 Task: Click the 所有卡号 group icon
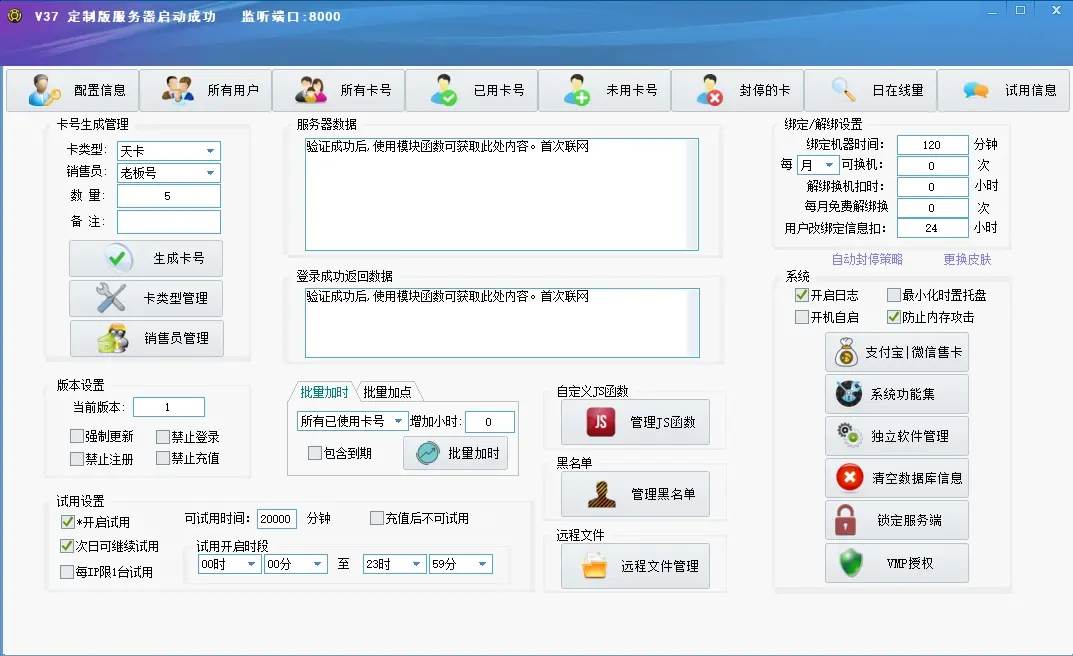[x=311, y=90]
